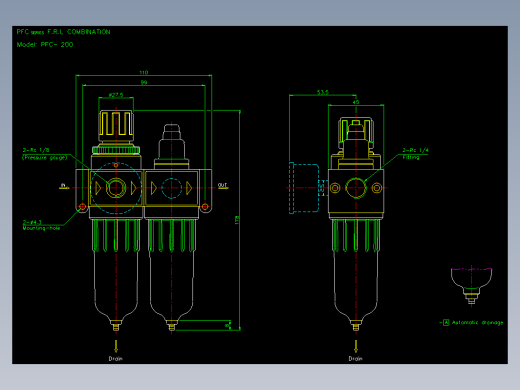Pick the 99 width dimension text
520x390 pixels.
point(144,82)
